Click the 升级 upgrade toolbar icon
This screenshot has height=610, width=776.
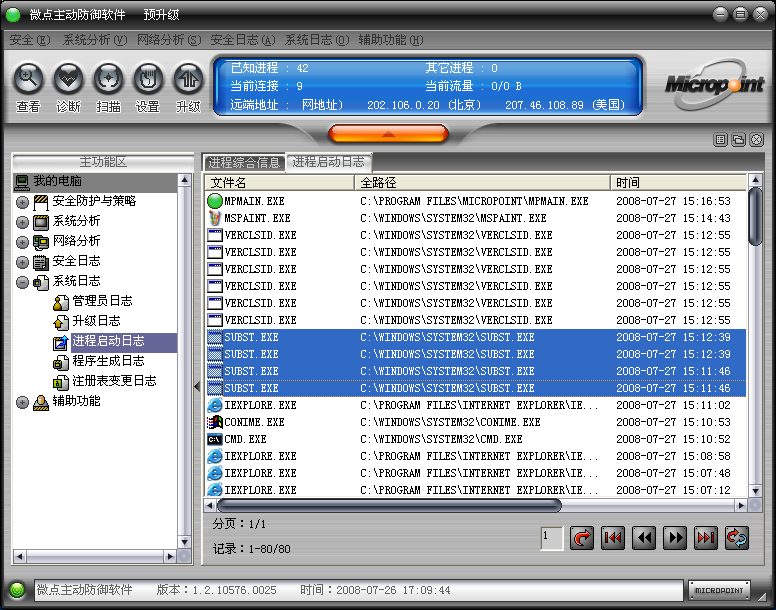point(188,79)
